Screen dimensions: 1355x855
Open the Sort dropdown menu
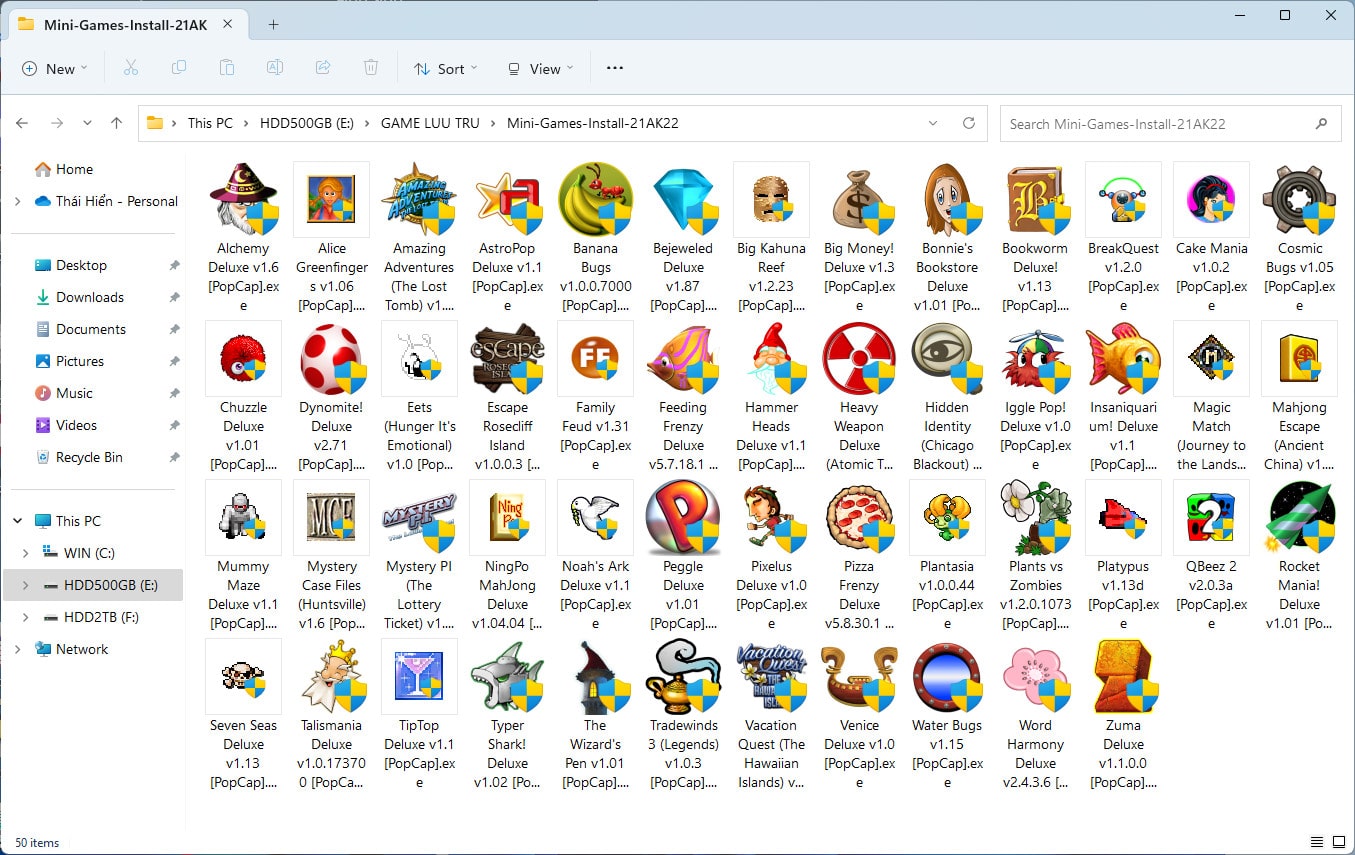(446, 68)
